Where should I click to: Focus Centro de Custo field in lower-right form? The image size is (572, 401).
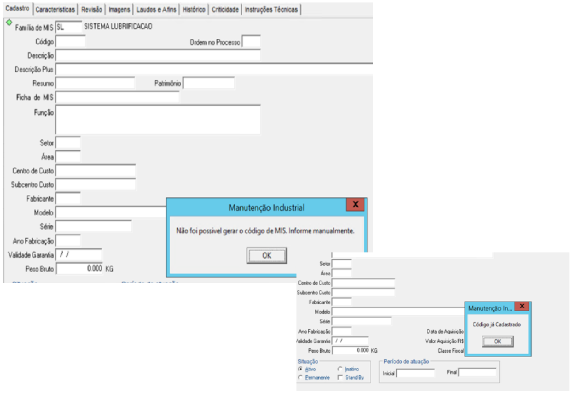pyautogui.click(x=363, y=282)
